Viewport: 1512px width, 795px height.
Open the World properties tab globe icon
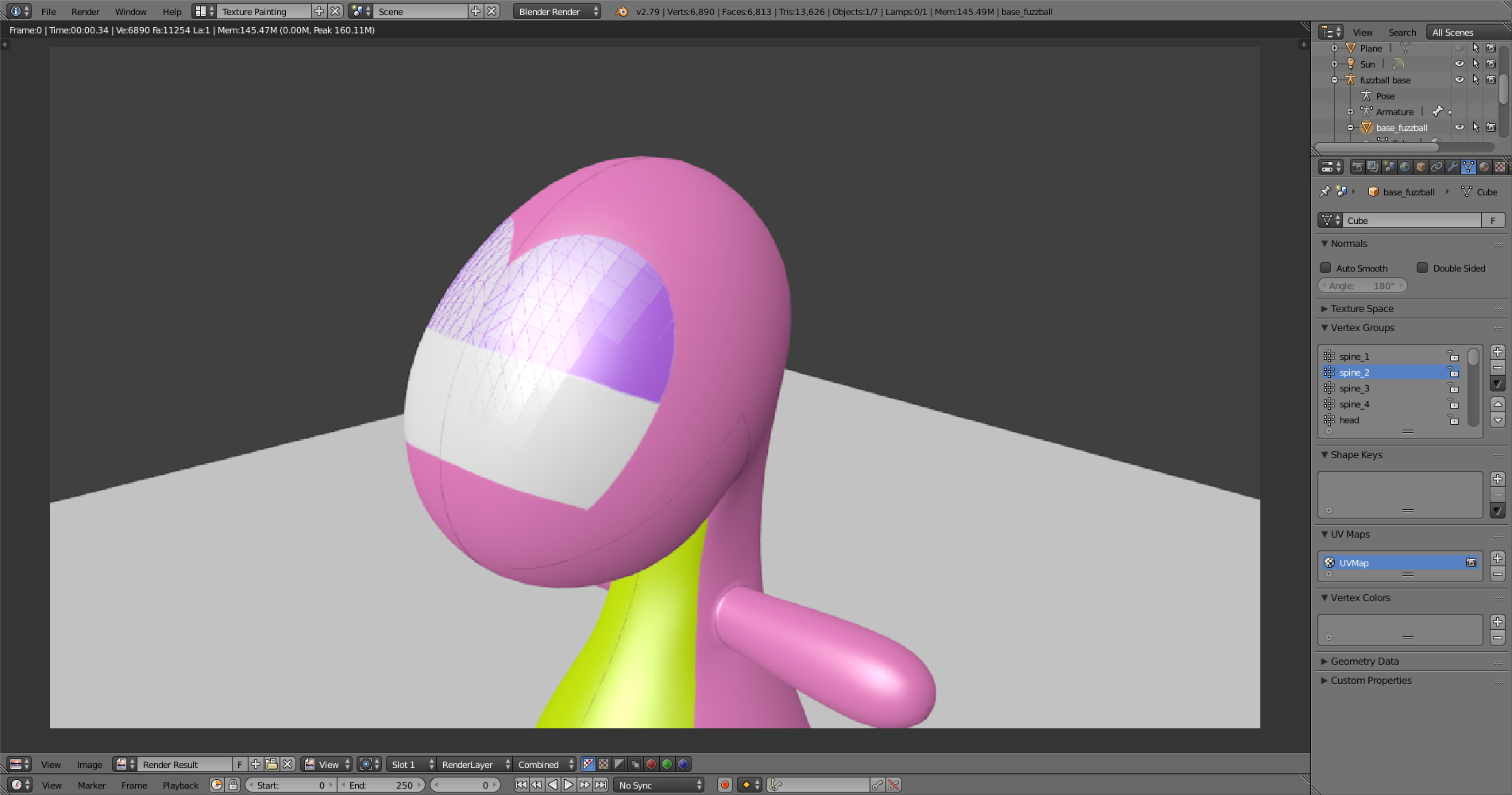point(1405,167)
